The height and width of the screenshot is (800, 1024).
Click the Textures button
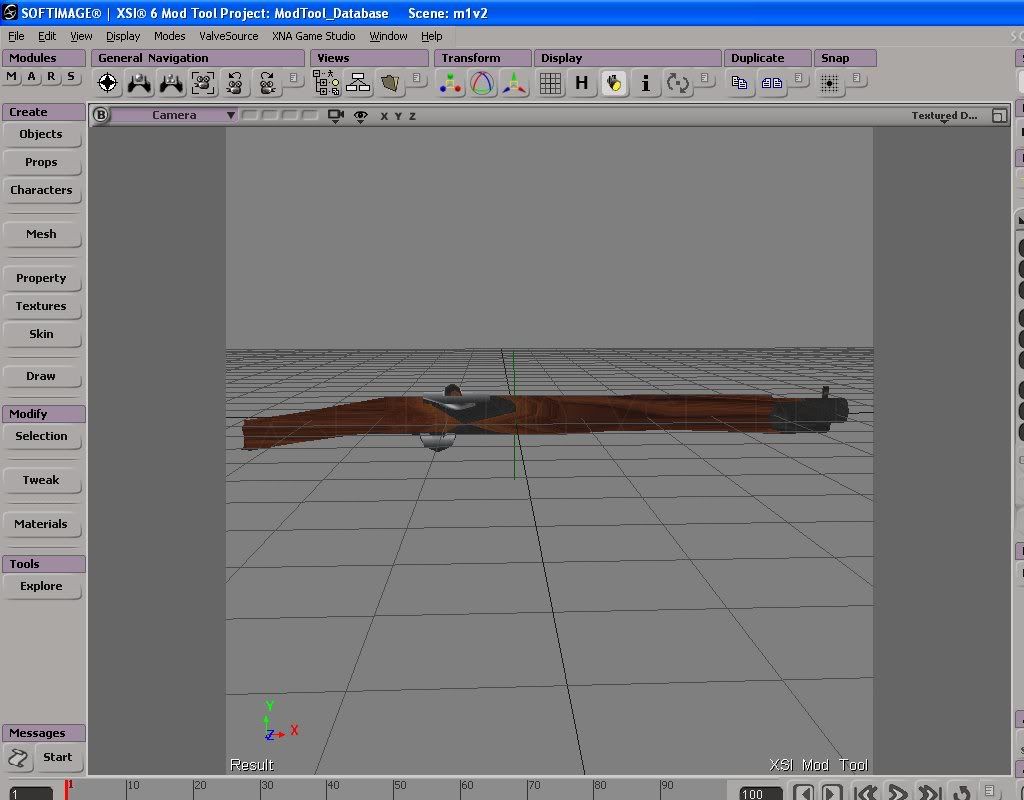click(x=42, y=306)
